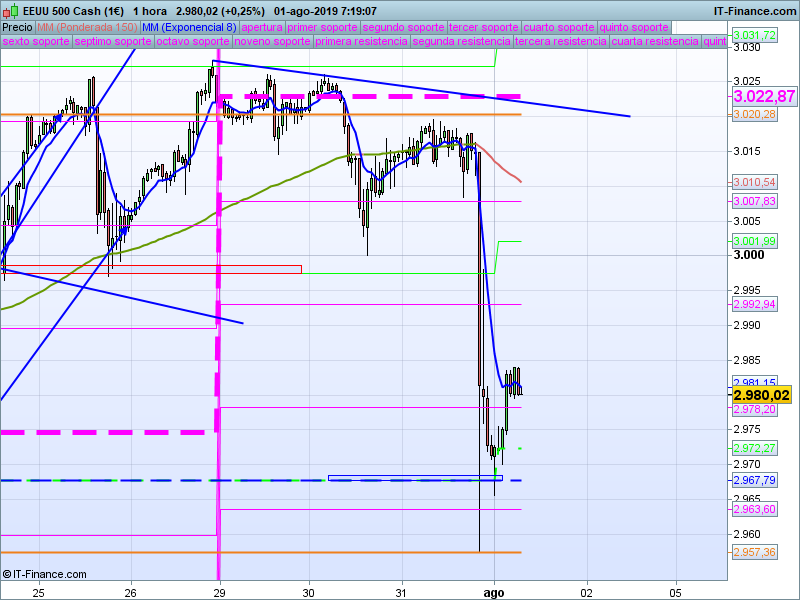
Task: Click the primera resistencia label
Action: 361,41
